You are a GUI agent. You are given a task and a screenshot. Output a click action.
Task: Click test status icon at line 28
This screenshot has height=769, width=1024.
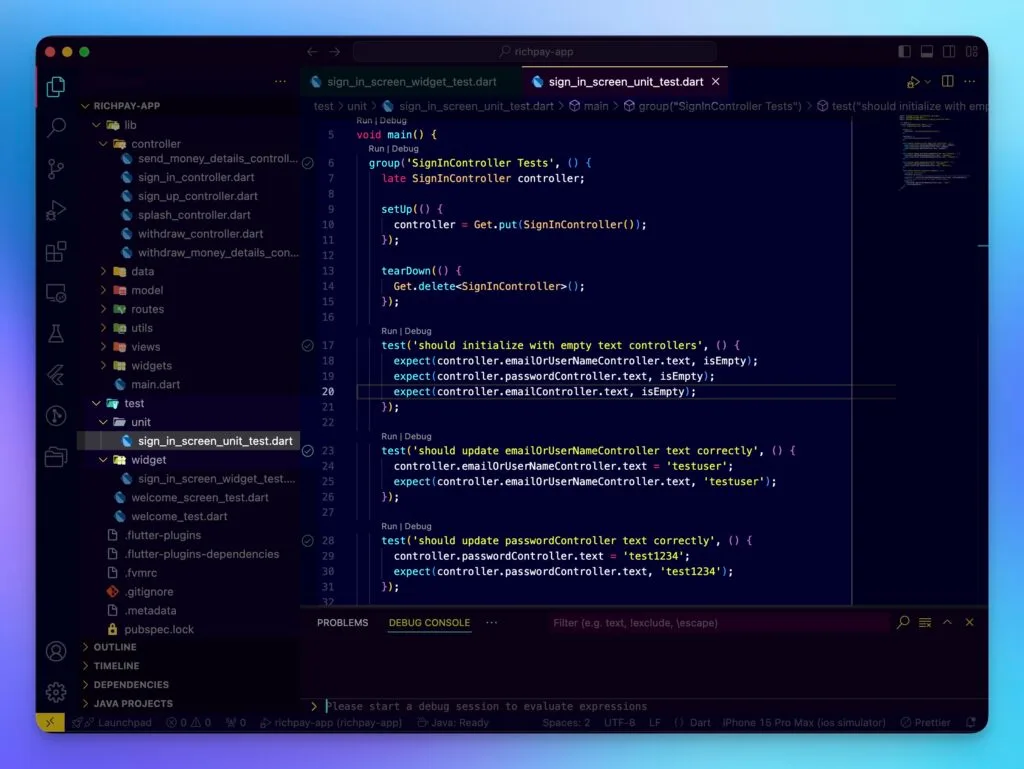[308, 541]
